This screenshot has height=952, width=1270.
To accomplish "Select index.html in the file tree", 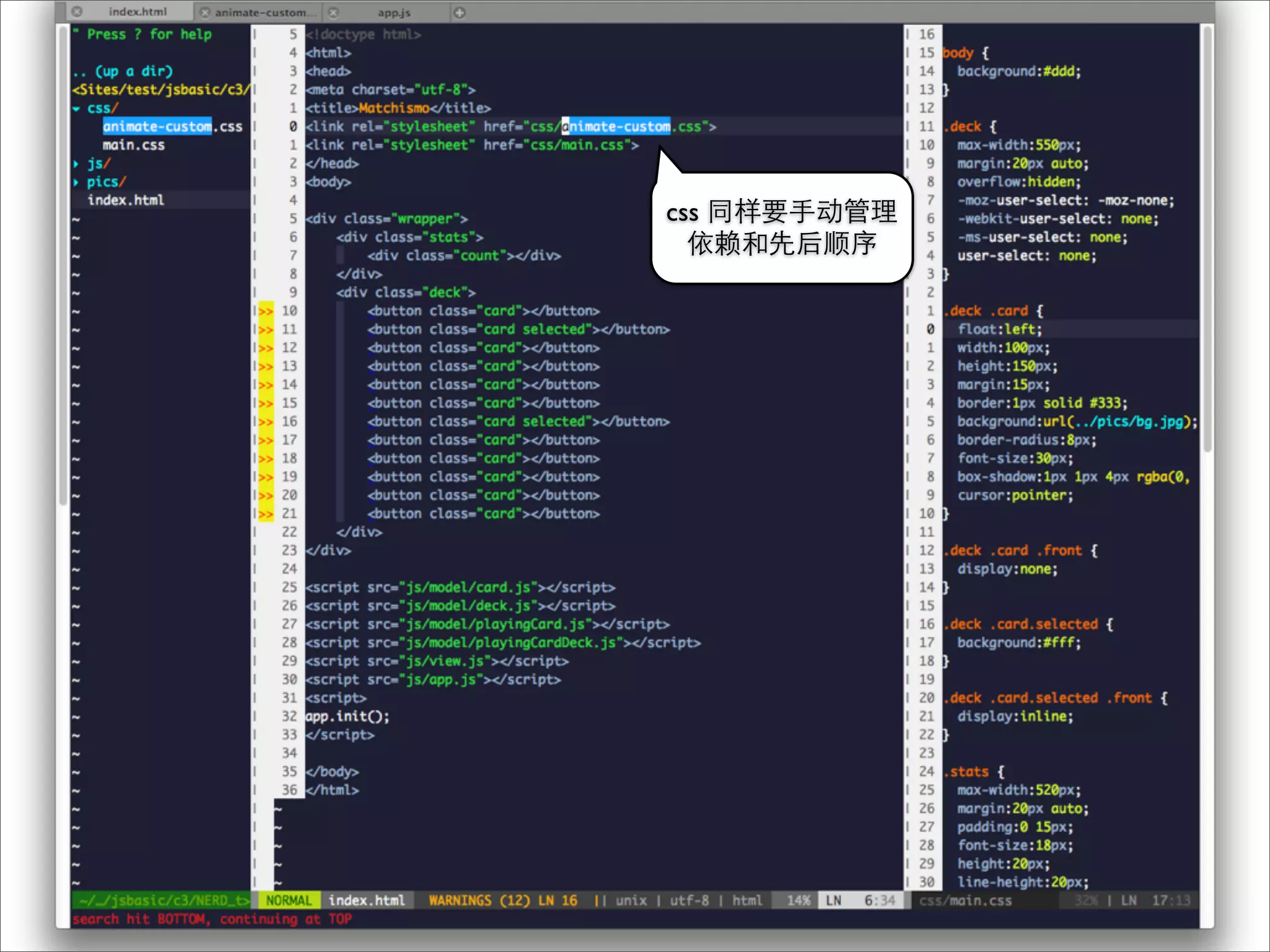I will 125,200.
